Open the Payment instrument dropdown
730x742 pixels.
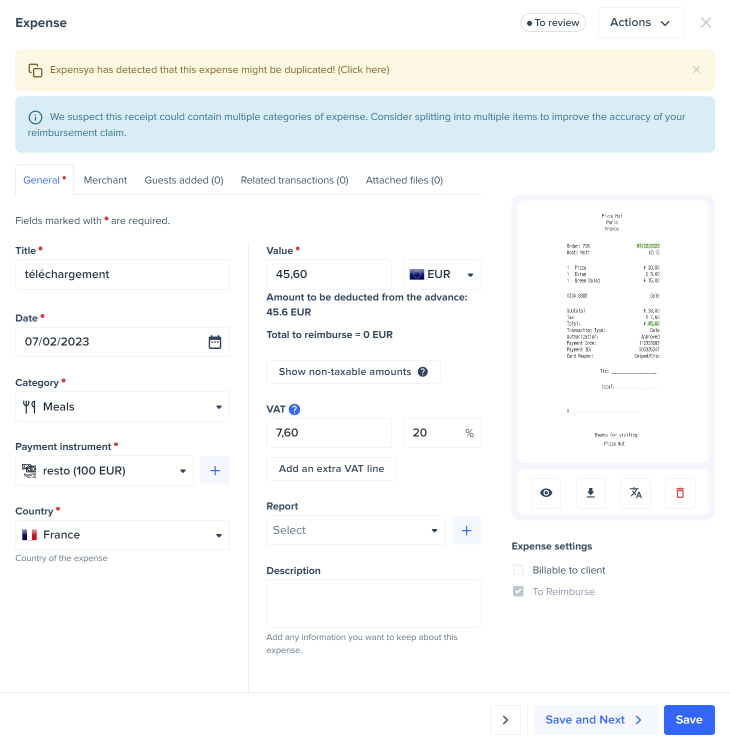105,470
